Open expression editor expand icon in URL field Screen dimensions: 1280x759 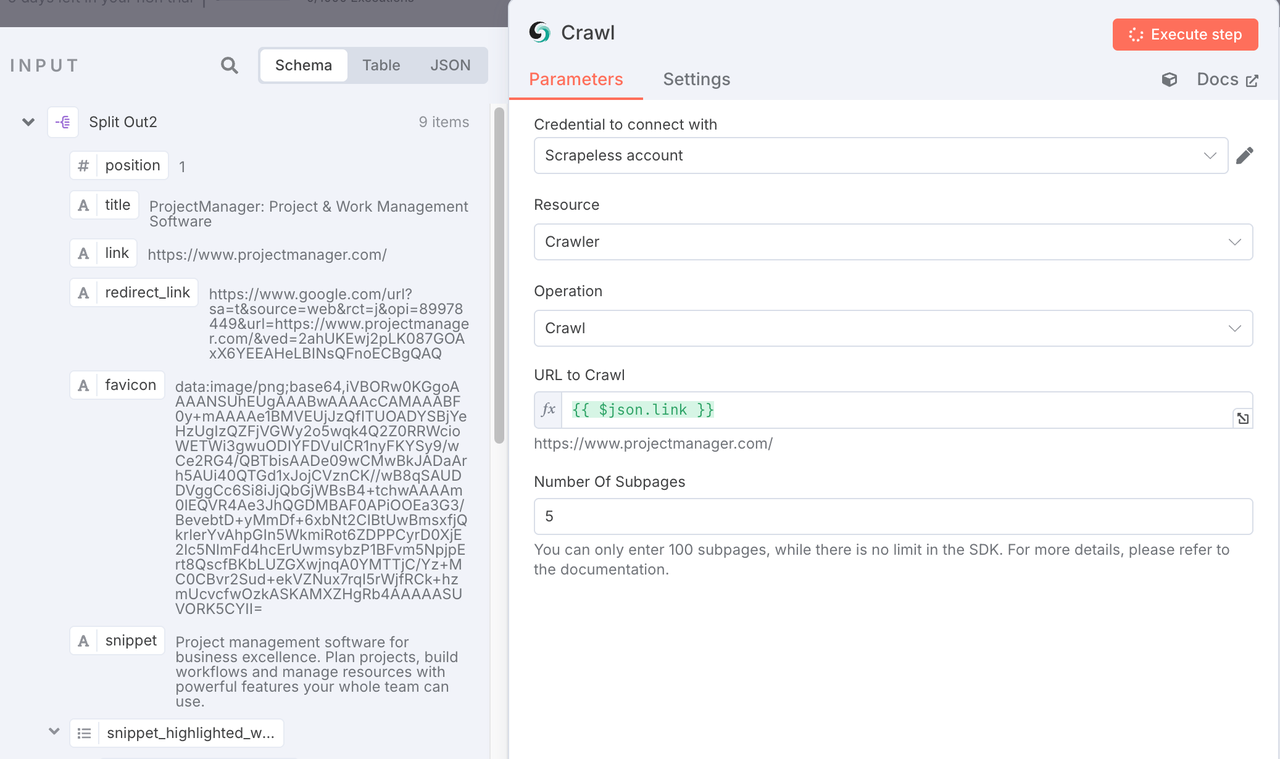1242,418
